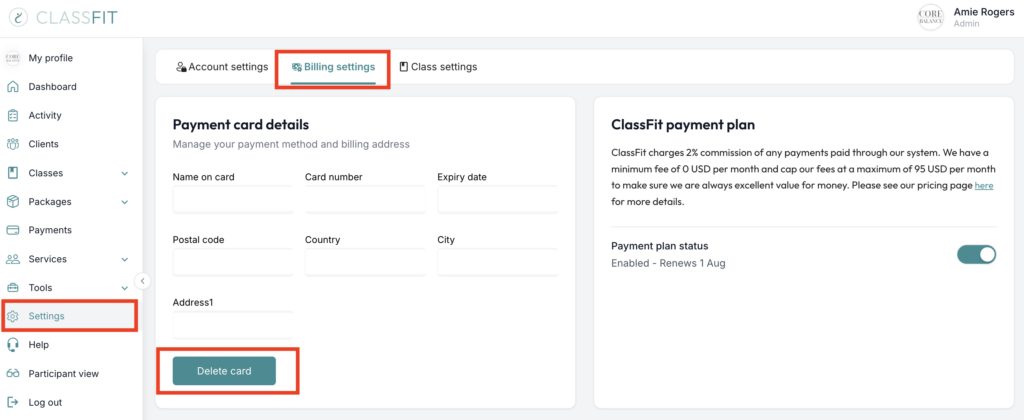Click the Participant view glasses icon
Viewport: 1024px width, 420px height.
point(12,374)
